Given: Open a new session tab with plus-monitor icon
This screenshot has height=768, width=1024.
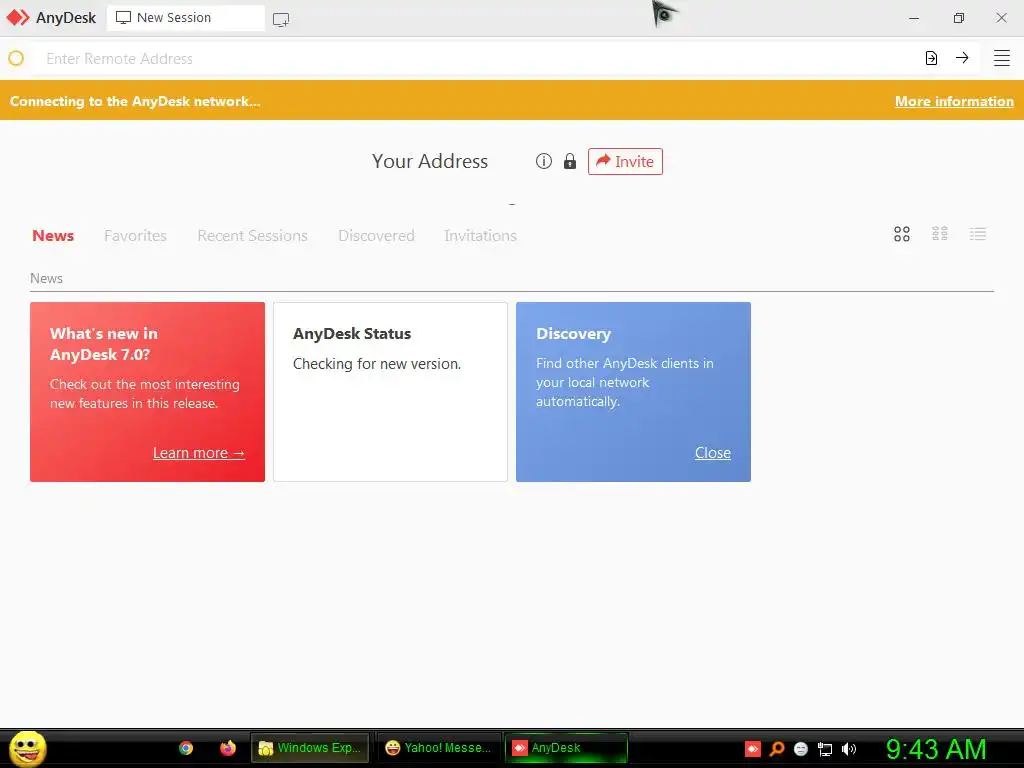Looking at the screenshot, I should (281, 20).
